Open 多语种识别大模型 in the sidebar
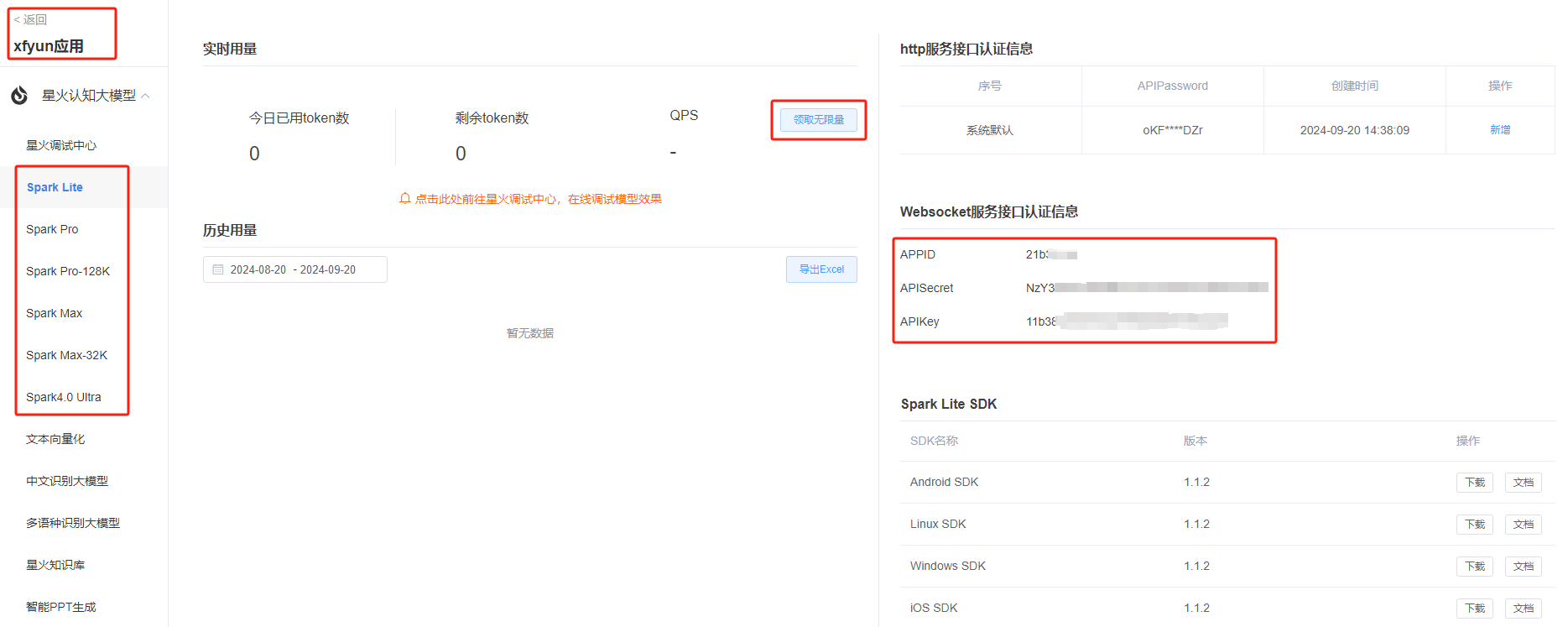This screenshot has height=627, width=1568. (73, 523)
